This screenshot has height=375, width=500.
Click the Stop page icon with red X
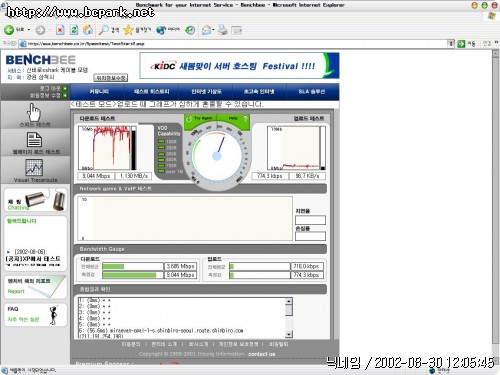coord(60,30)
